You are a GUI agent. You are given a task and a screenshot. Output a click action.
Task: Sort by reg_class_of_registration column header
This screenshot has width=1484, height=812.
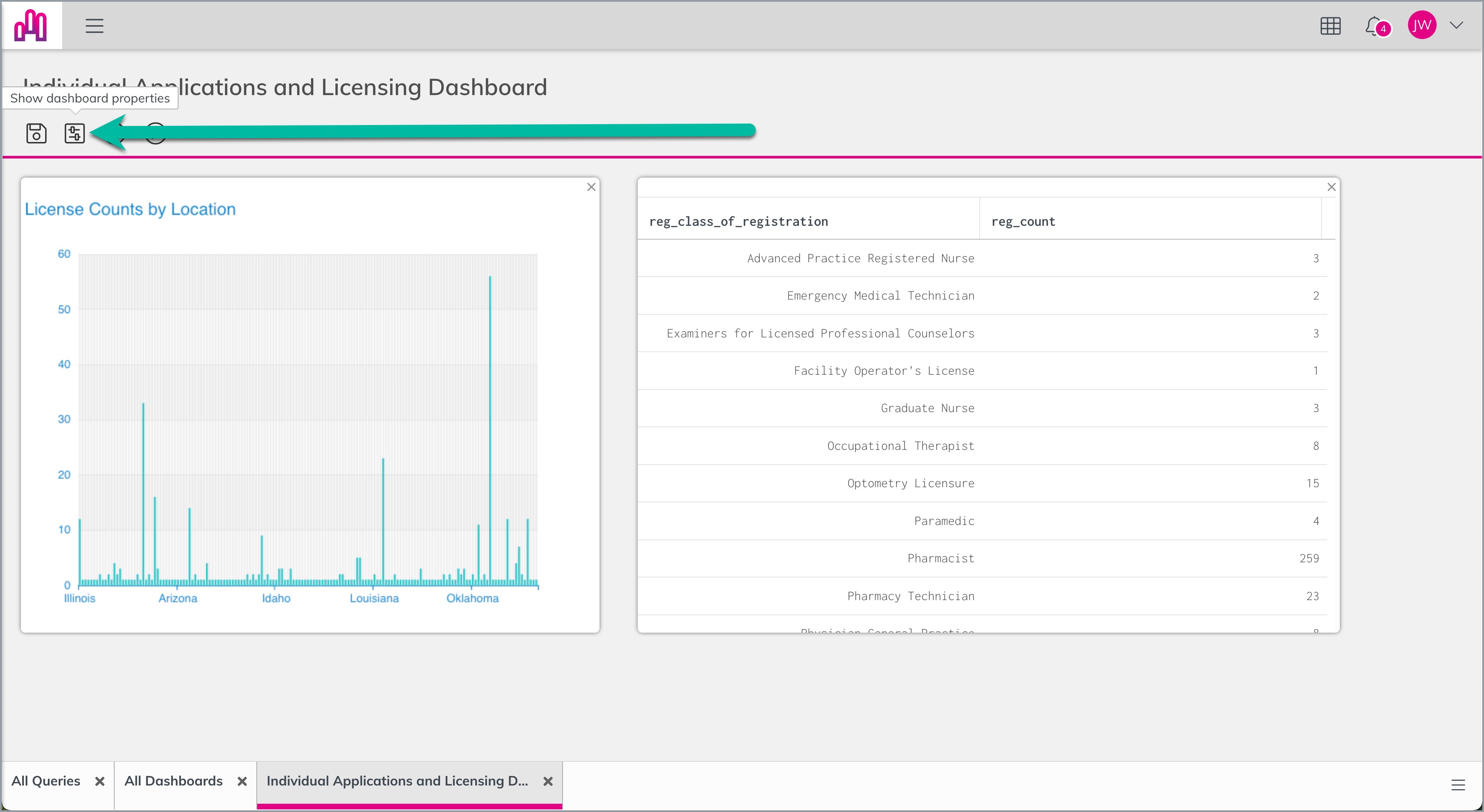point(808,221)
